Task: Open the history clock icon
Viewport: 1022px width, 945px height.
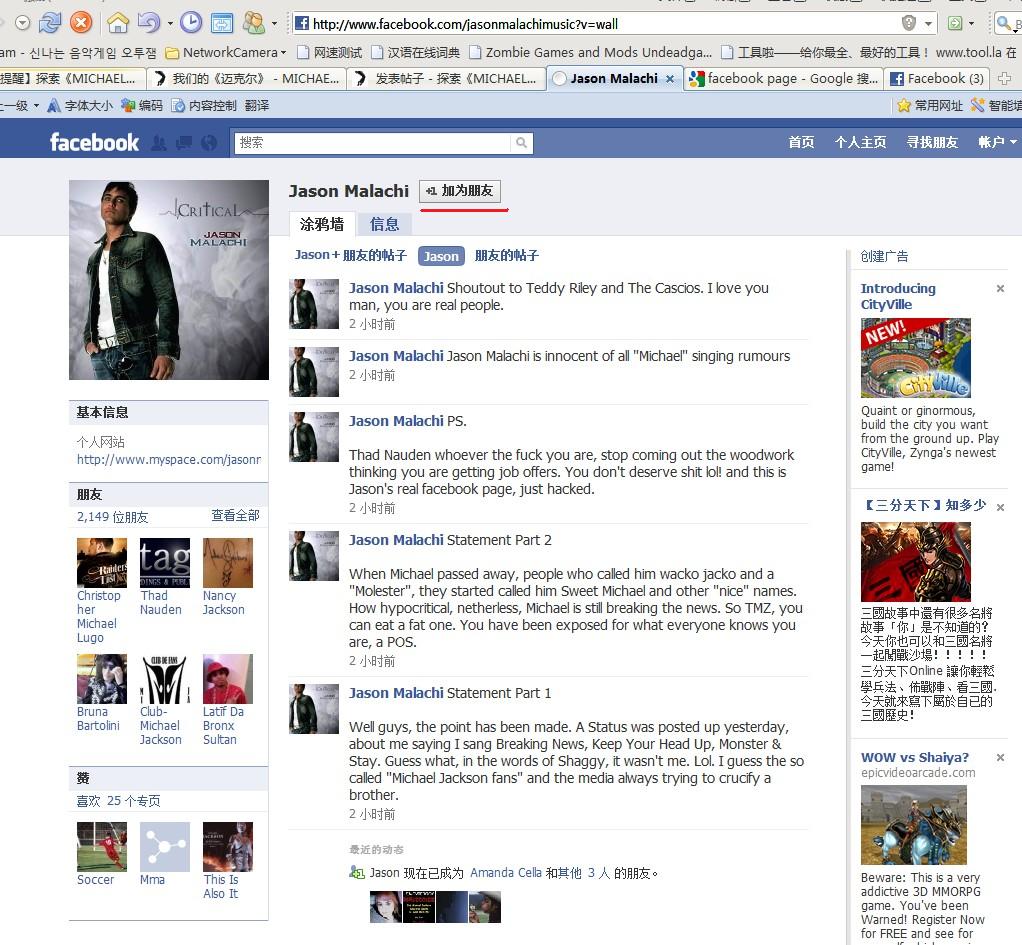Action: pyautogui.click(x=190, y=23)
